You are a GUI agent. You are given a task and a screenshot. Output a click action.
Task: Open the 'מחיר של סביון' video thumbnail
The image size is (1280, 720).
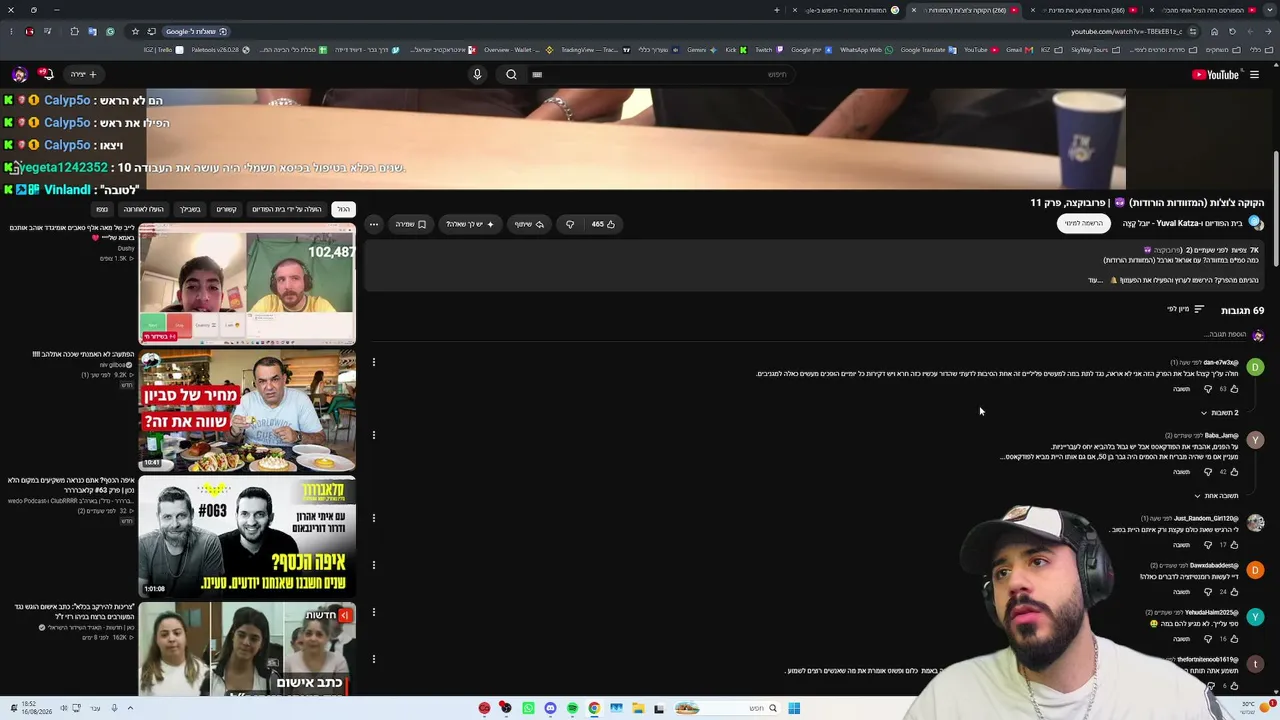point(247,410)
